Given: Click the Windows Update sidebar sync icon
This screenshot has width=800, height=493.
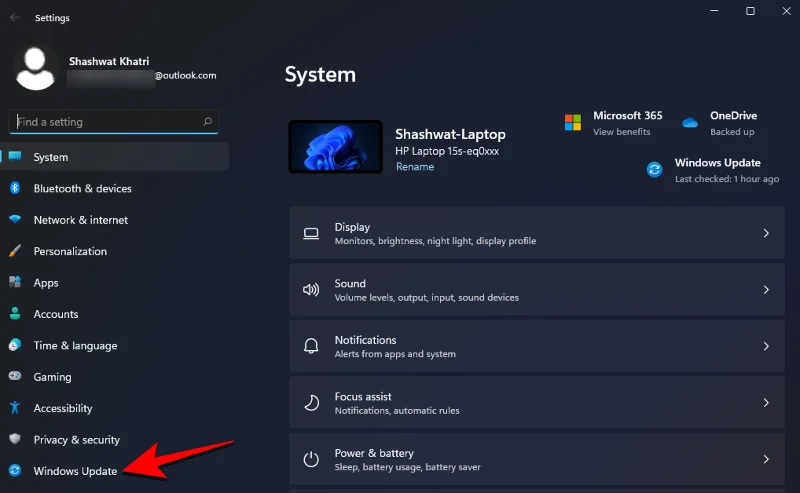Looking at the screenshot, I should [15, 470].
